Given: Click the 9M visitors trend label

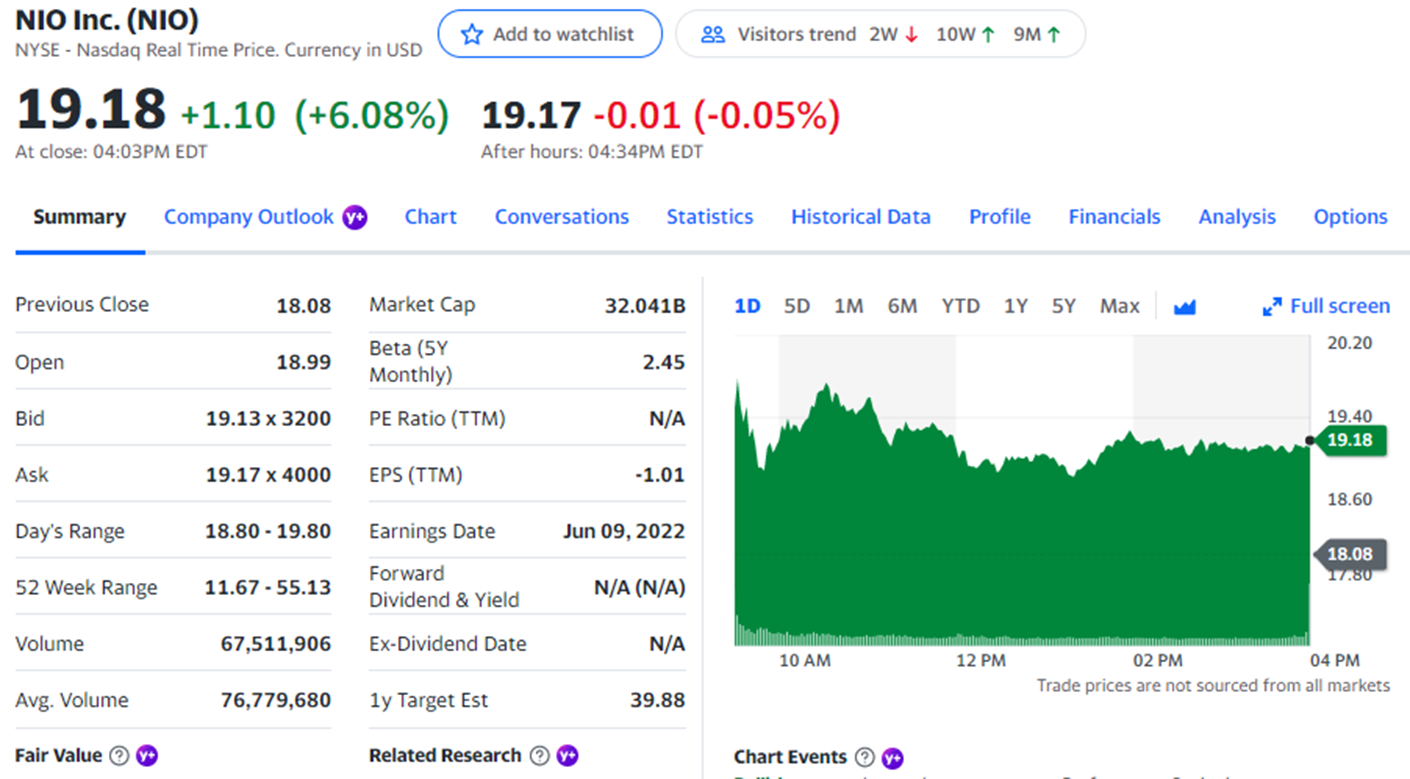Looking at the screenshot, I should pos(1027,34).
